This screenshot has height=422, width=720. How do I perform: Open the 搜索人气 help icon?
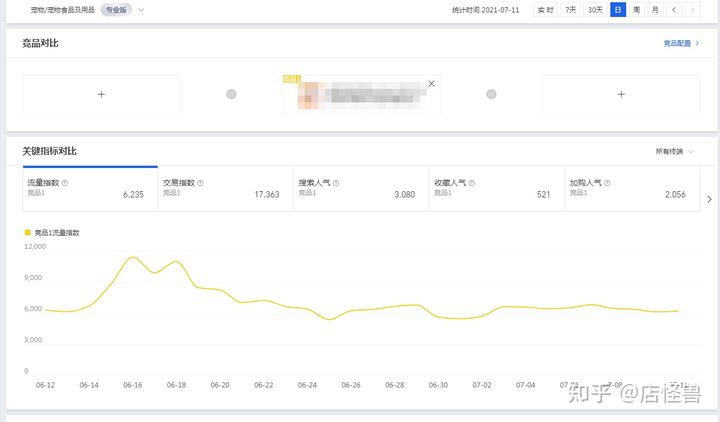336,183
